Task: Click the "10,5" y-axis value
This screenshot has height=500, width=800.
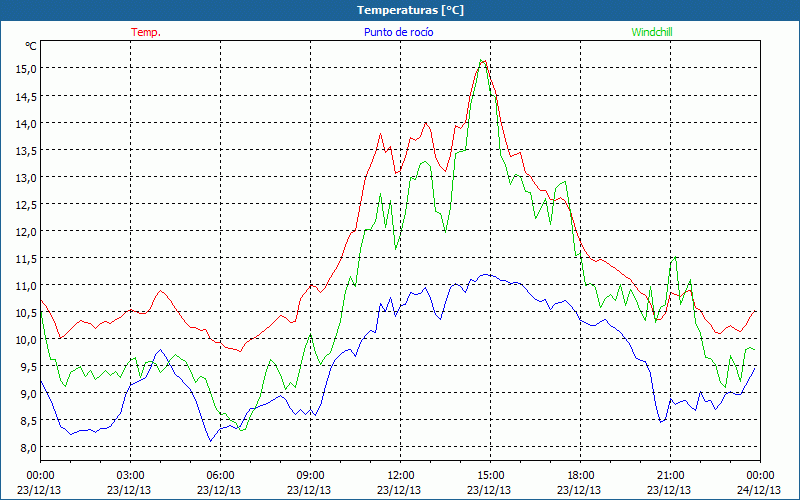Action: pyautogui.click(x=26, y=312)
